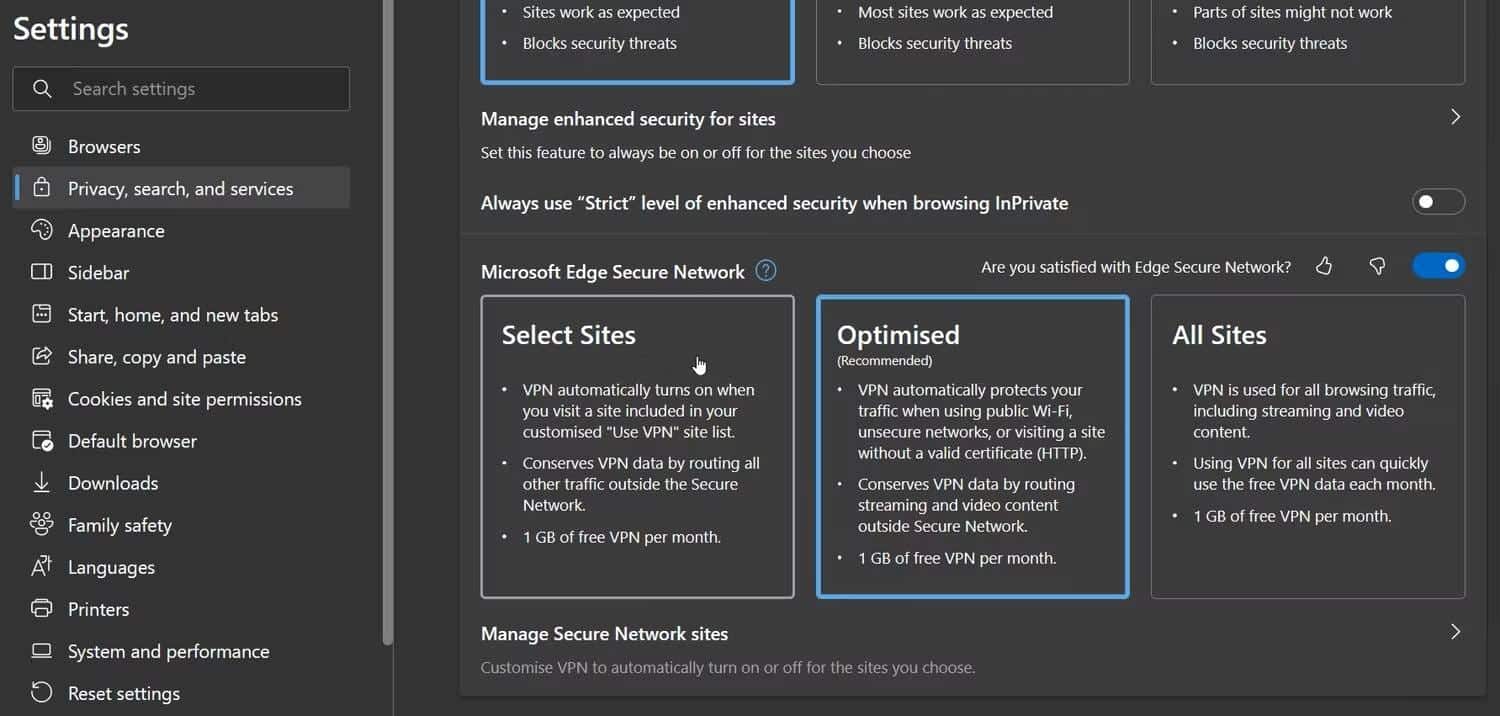This screenshot has height=716, width=1500.
Task: Click the Sidebar settings icon
Action: pyautogui.click(x=42, y=272)
